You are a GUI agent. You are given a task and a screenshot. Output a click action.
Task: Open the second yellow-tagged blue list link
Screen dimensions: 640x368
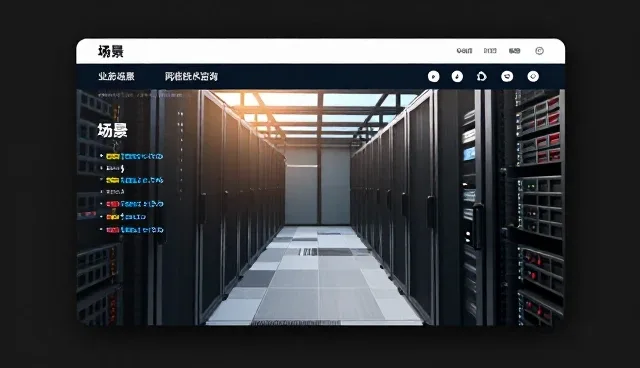(134, 180)
